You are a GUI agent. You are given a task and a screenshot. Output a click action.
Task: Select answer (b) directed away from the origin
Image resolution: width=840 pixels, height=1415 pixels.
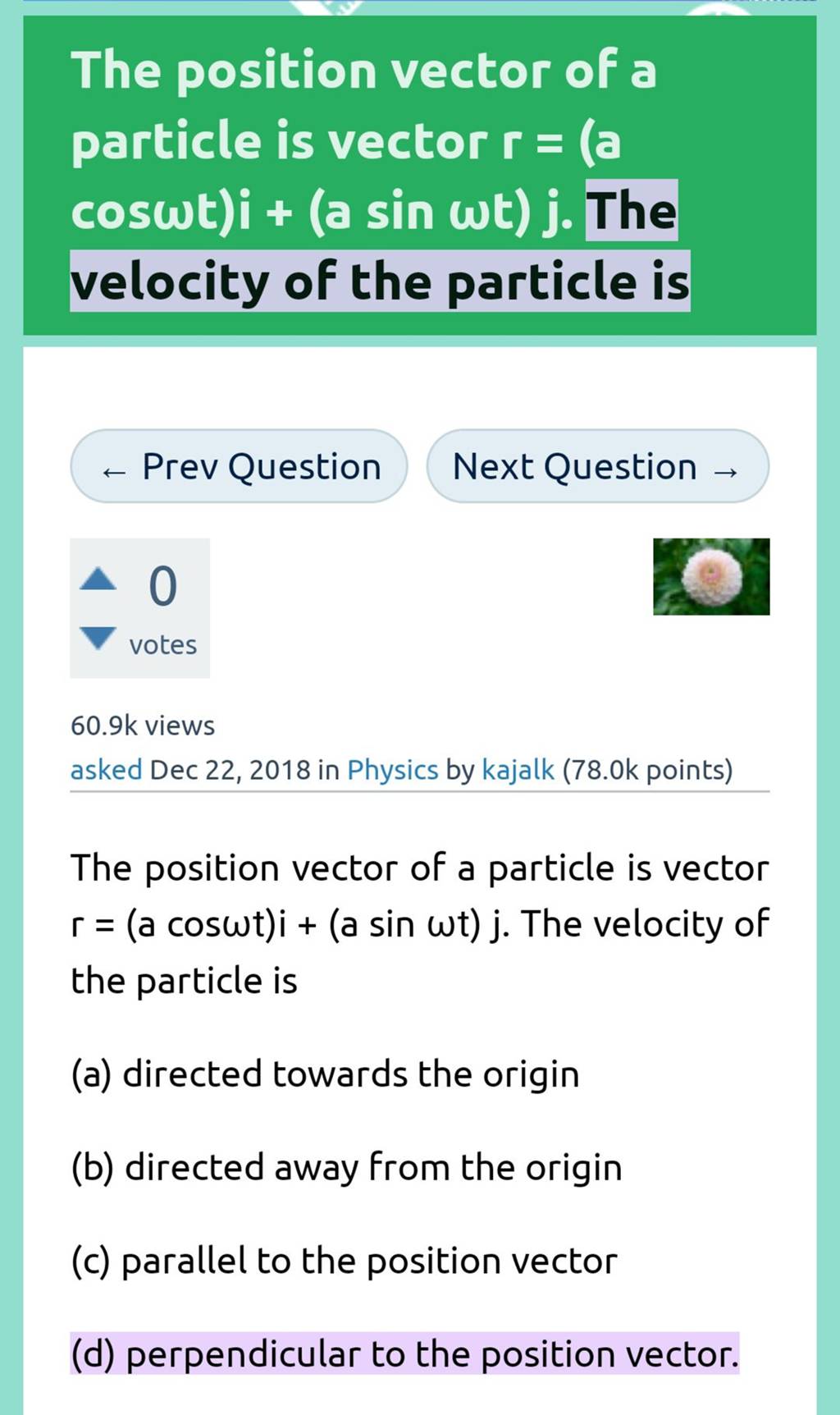(345, 1167)
